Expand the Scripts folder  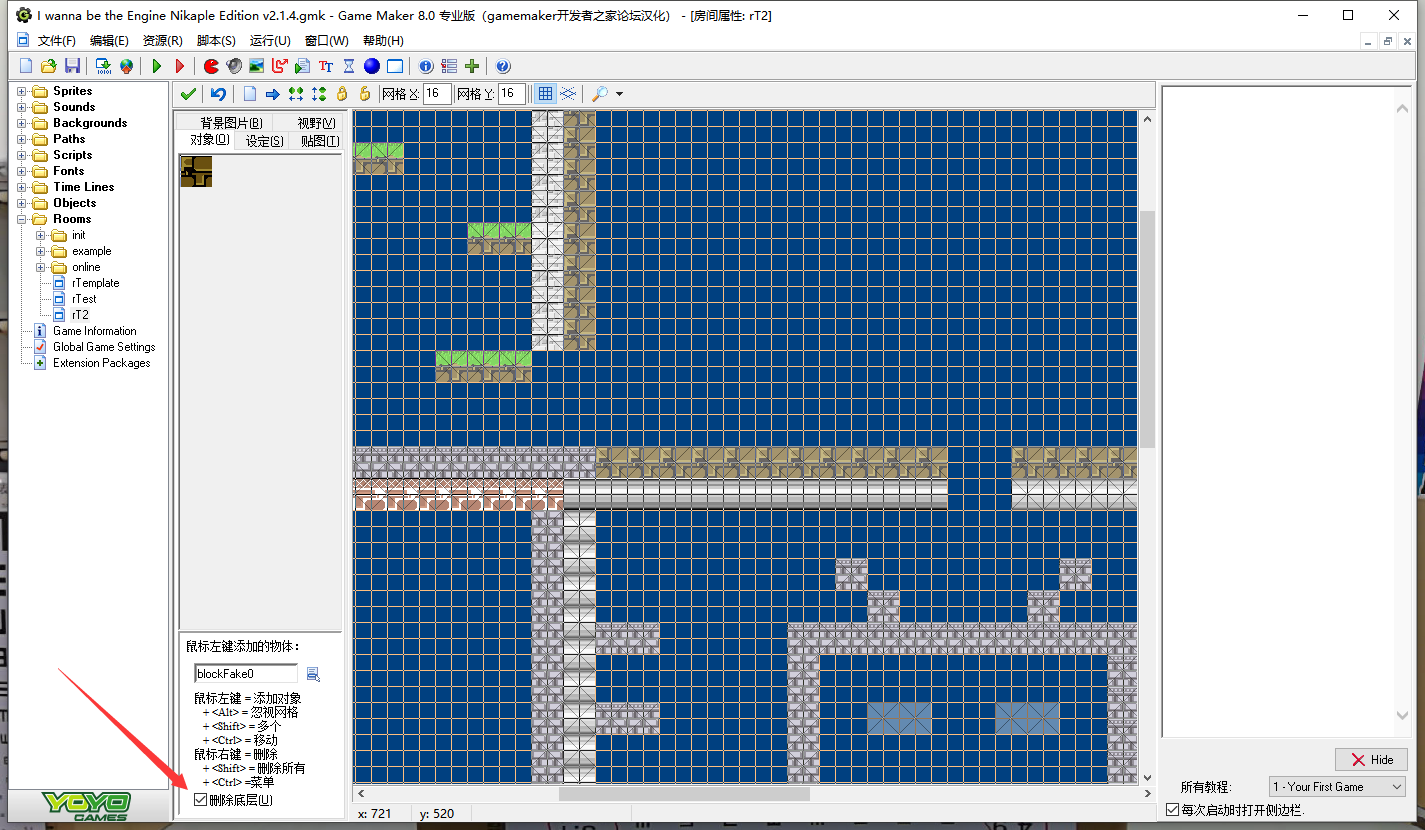click(22, 155)
